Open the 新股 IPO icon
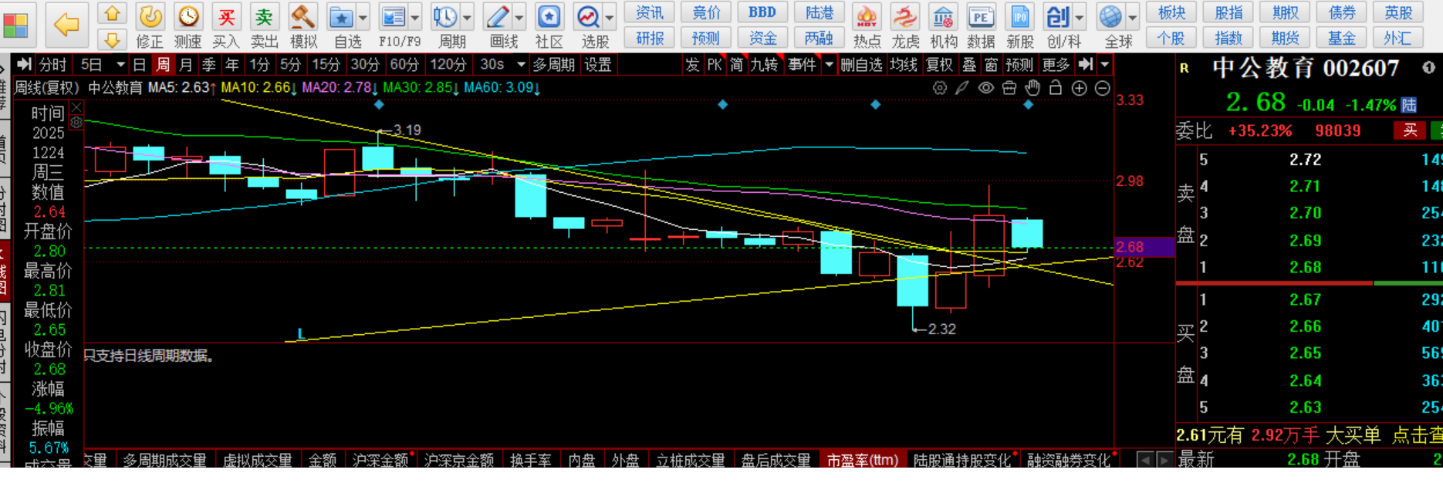Image resolution: width=1443 pixels, height=500 pixels. 1019,17
